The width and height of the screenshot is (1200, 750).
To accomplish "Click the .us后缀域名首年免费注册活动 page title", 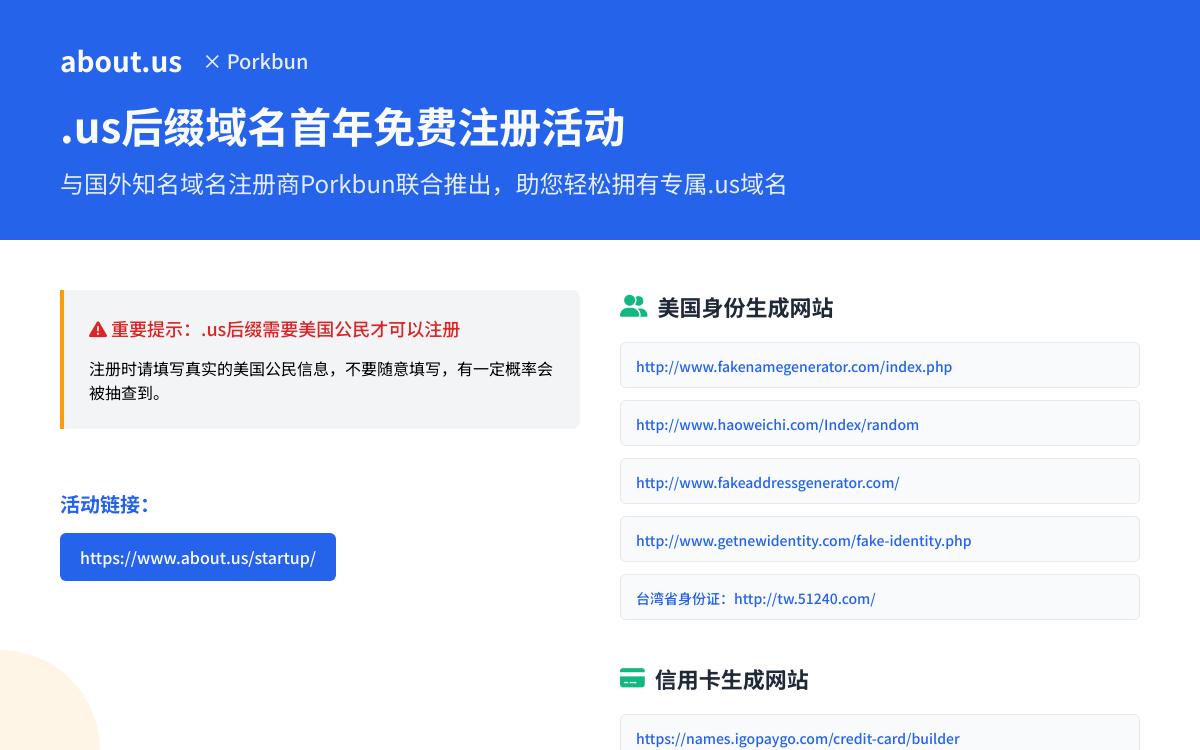I will click(x=343, y=128).
